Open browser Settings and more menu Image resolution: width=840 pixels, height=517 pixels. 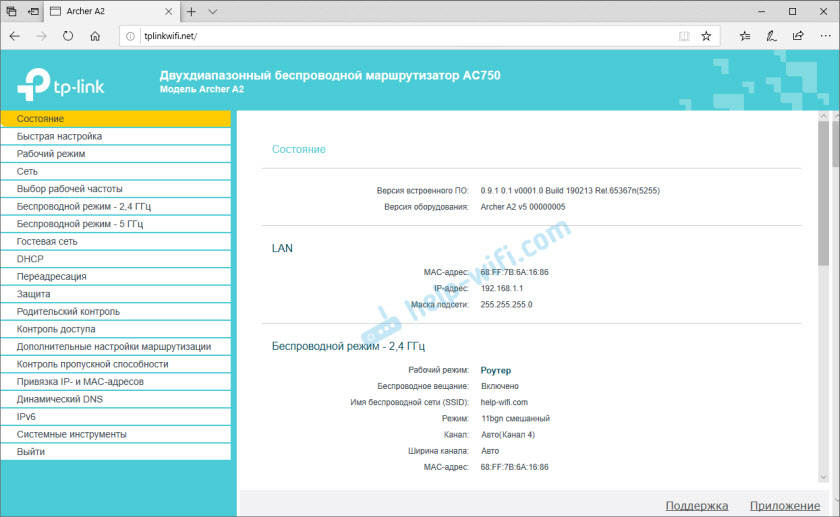pos(824,35)
